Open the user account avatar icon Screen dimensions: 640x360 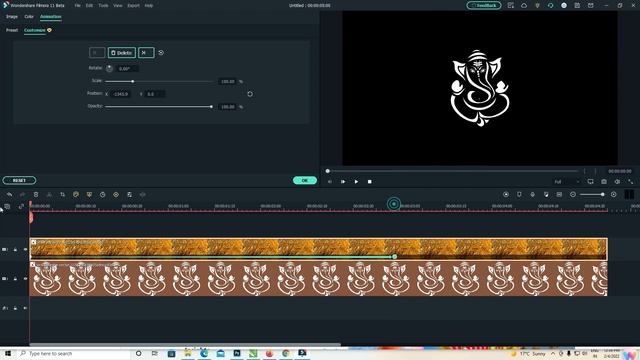pyautogui.click(x=564, y=6)
